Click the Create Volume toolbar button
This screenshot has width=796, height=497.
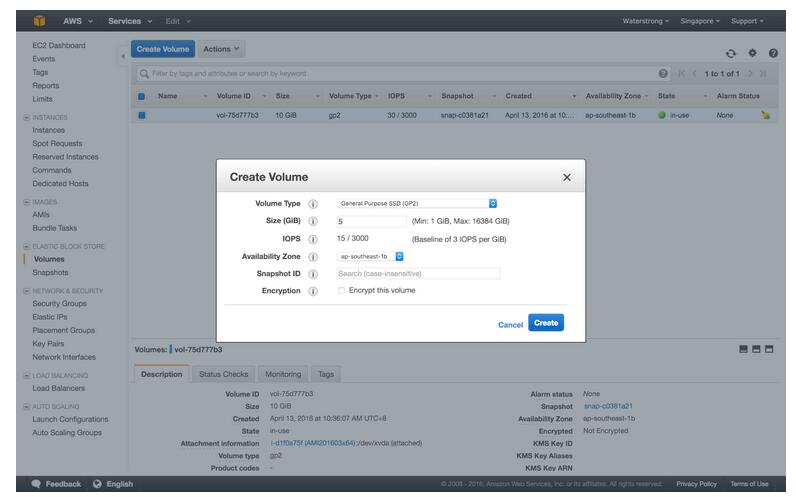click(x=163, y=49)
